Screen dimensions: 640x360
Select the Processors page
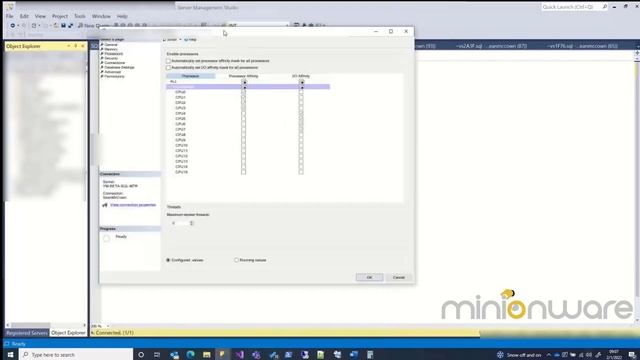pyautogui.click(x=113, y=53)
